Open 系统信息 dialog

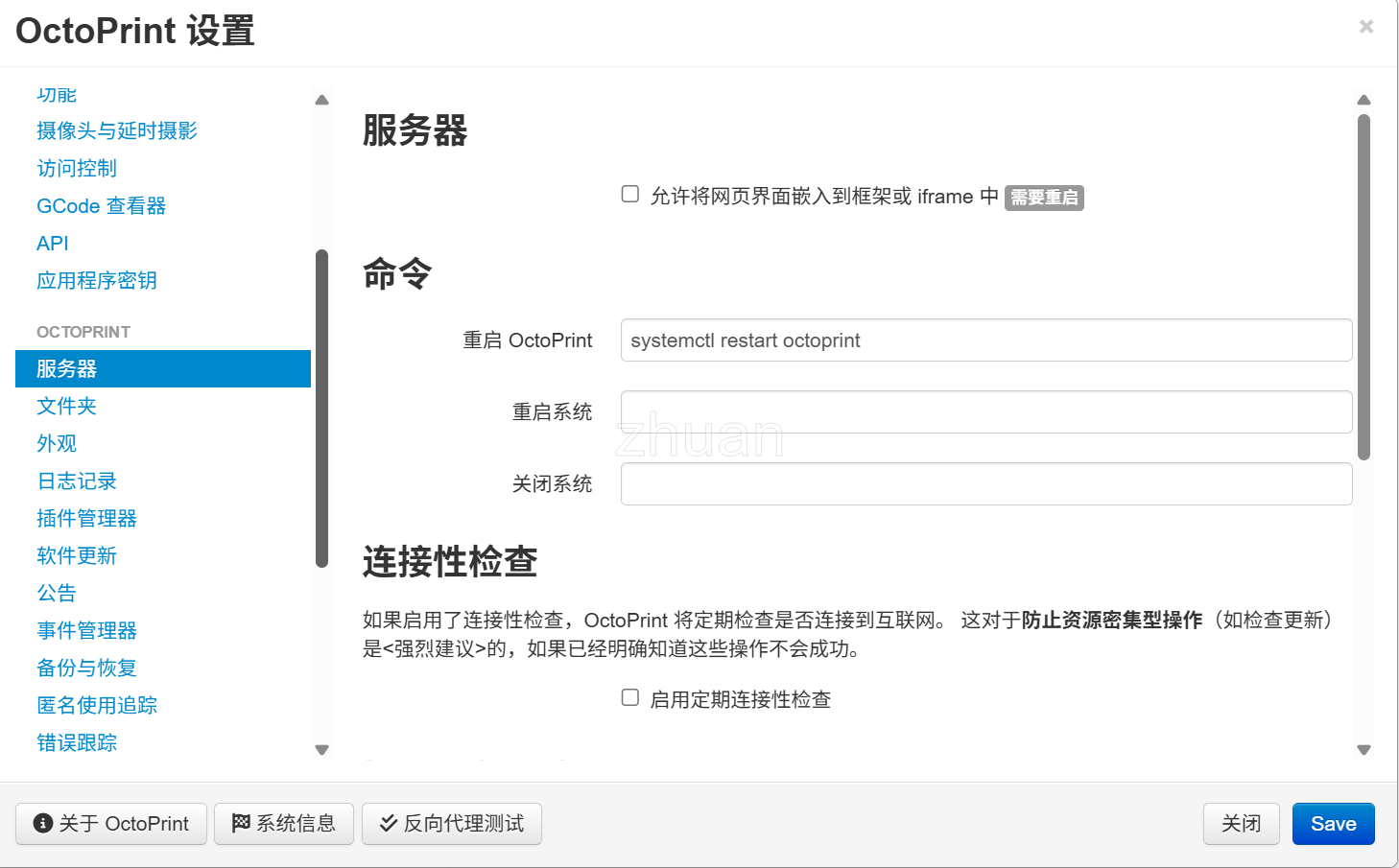tap(284, 824)
